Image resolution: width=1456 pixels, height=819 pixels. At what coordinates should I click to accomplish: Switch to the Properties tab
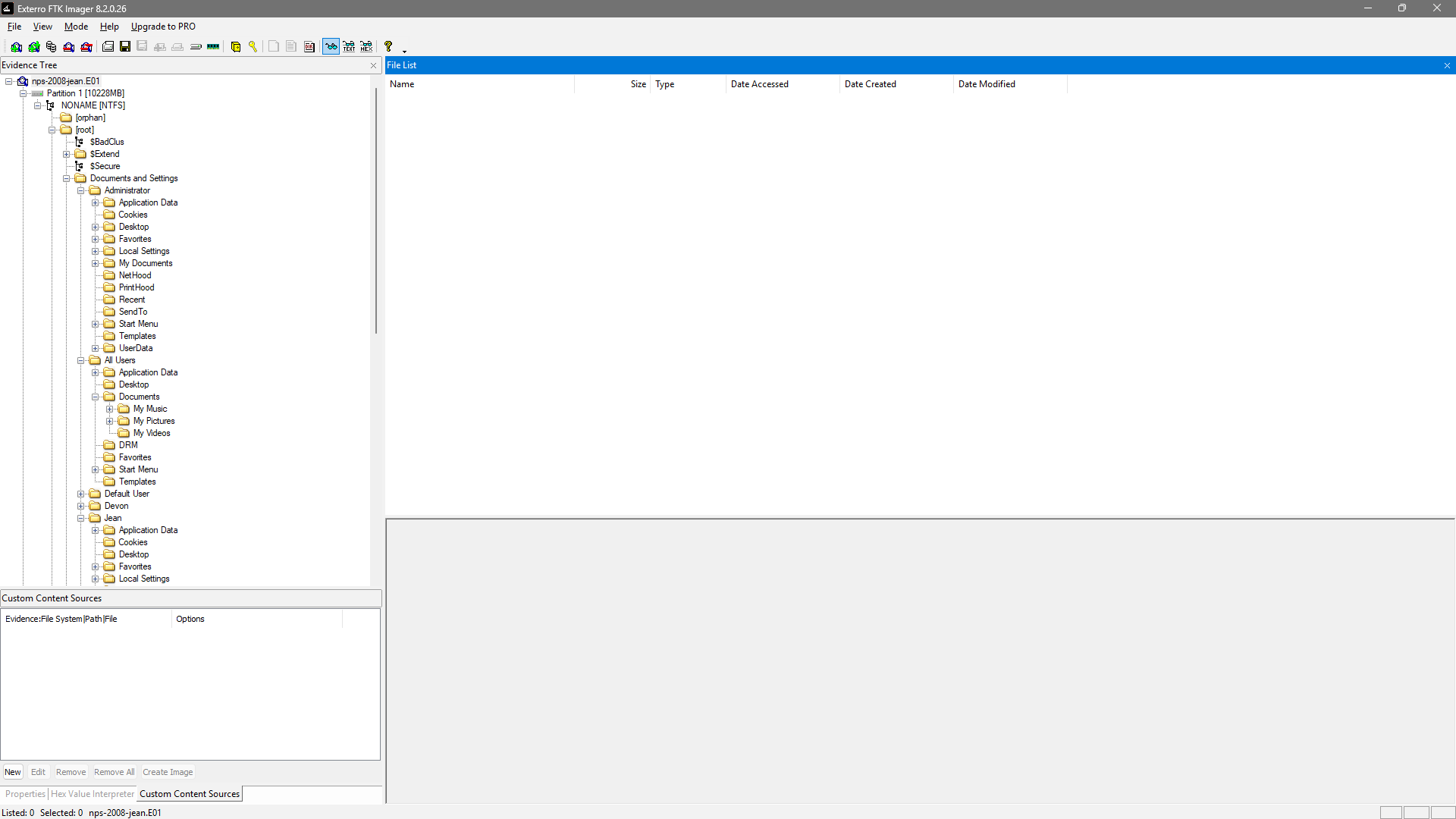25,794
